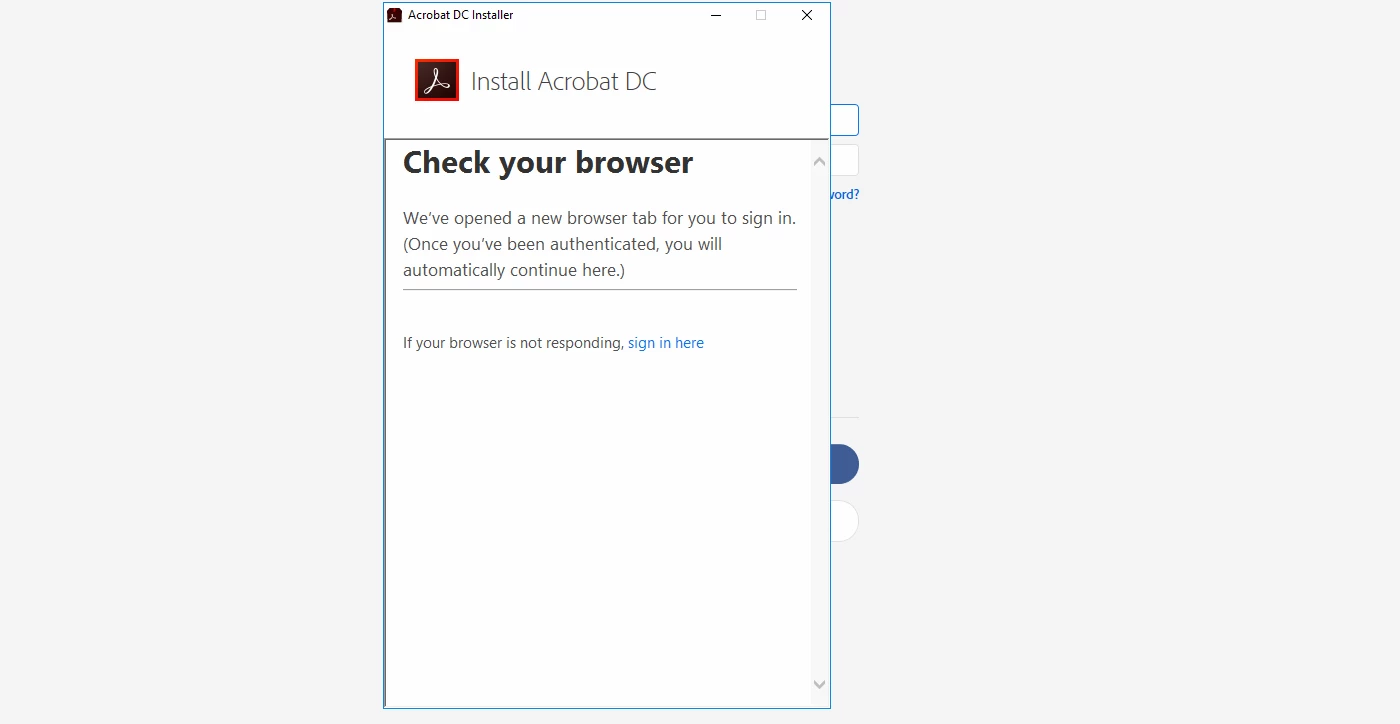Click the forgot password link behind the installer
The width and height of the screenshot is (1400, 724).
pyautogui.click(x=844, y=194)
